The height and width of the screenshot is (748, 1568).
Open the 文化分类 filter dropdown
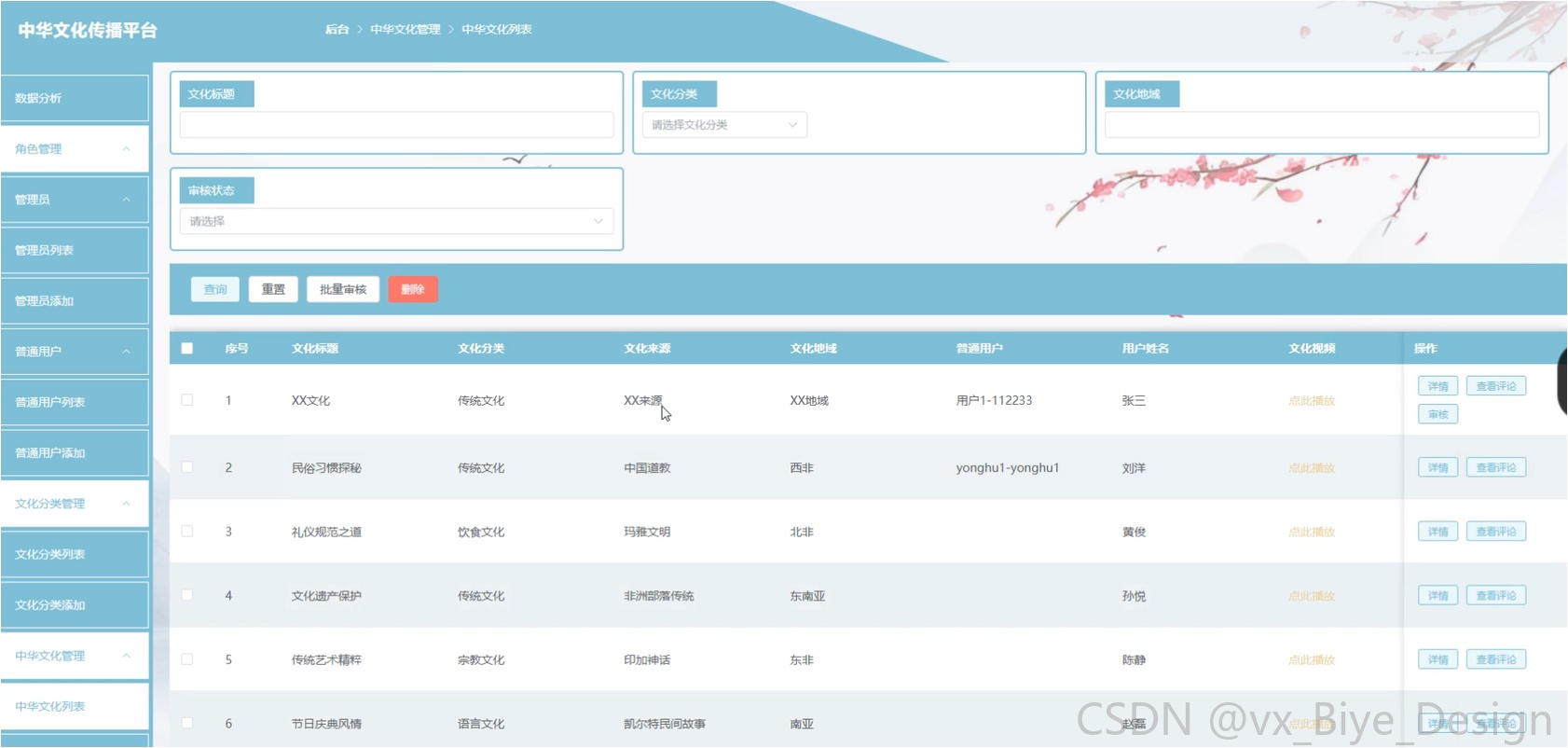[x=724, y=125]
